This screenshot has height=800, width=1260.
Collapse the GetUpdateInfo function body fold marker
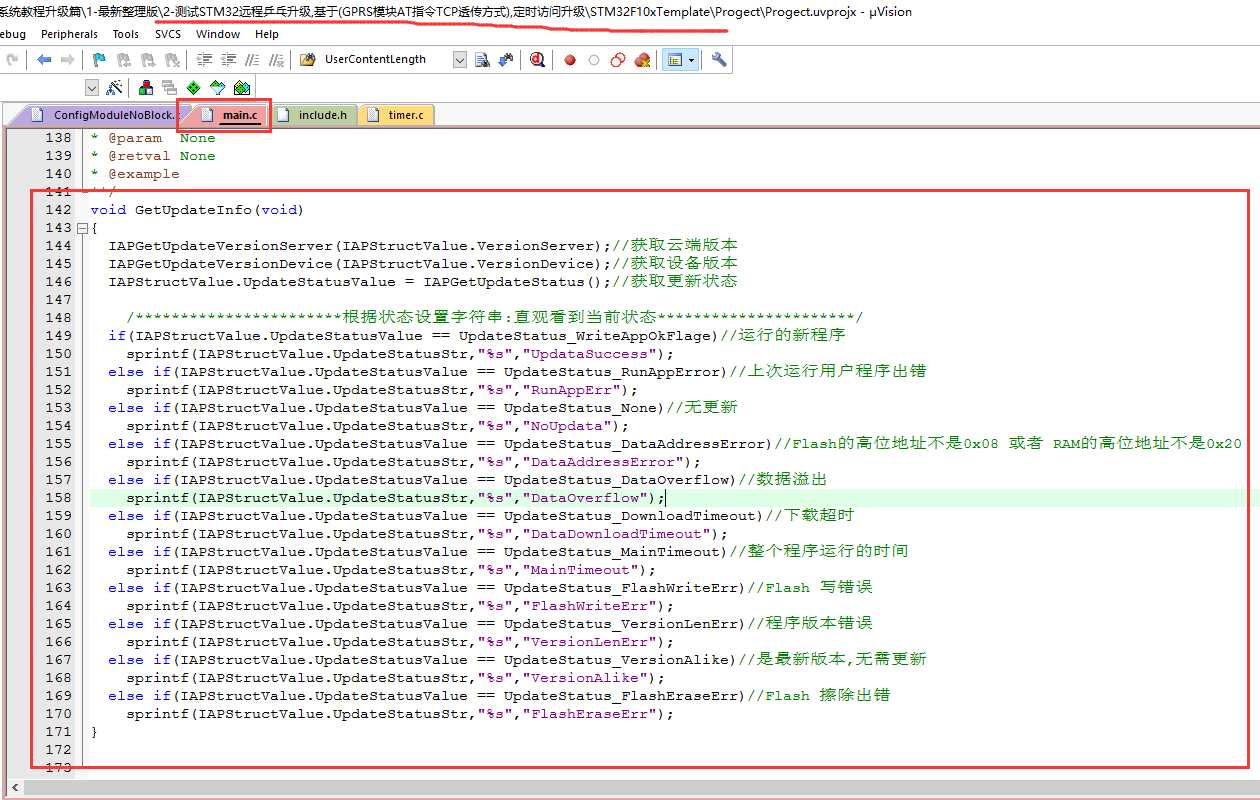tap(82, 228)
